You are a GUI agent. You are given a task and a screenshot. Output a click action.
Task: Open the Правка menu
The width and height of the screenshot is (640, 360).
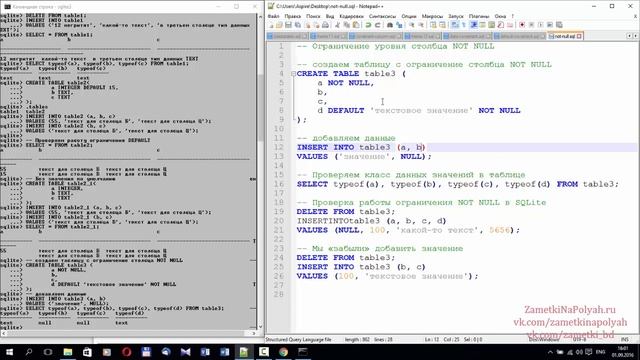click(x=292, y=16)
